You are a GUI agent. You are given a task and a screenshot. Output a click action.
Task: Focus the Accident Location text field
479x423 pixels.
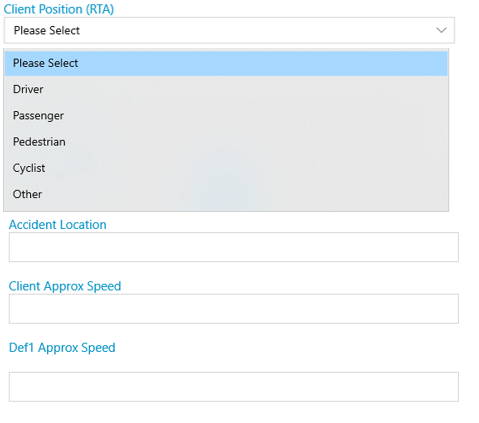[x=234, y=247]
